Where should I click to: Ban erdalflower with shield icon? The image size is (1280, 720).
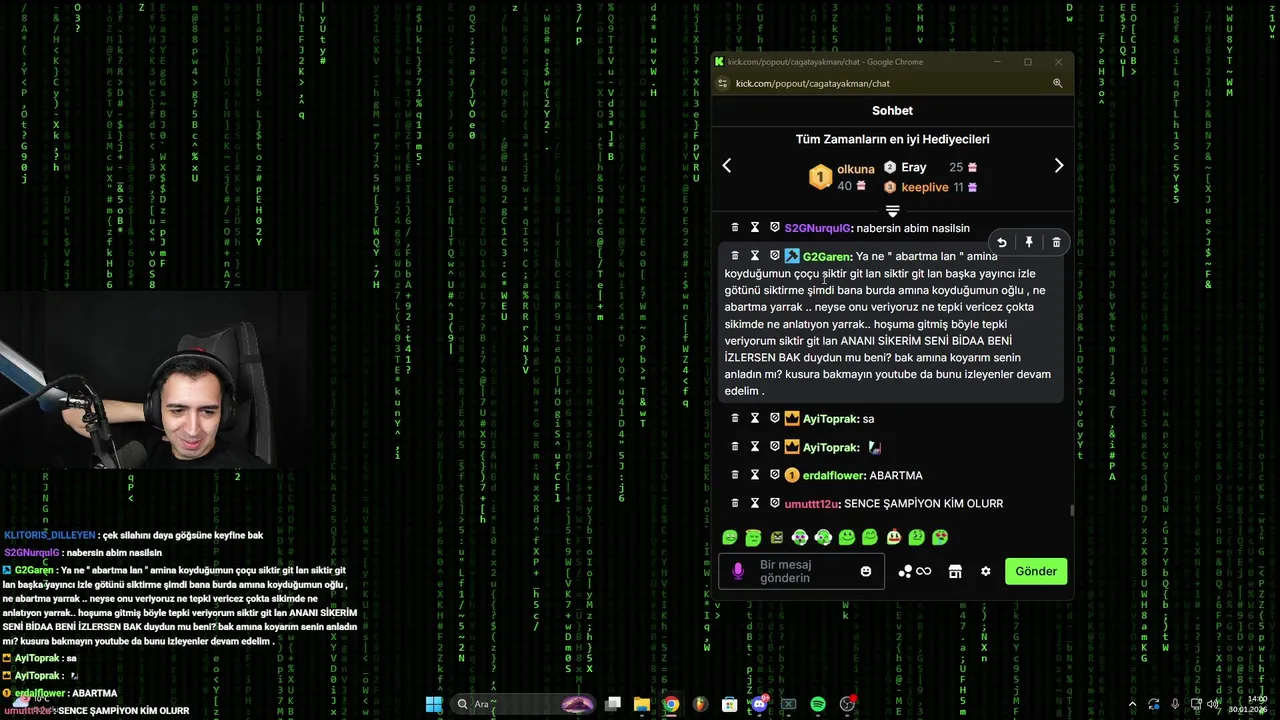[774, 475]
